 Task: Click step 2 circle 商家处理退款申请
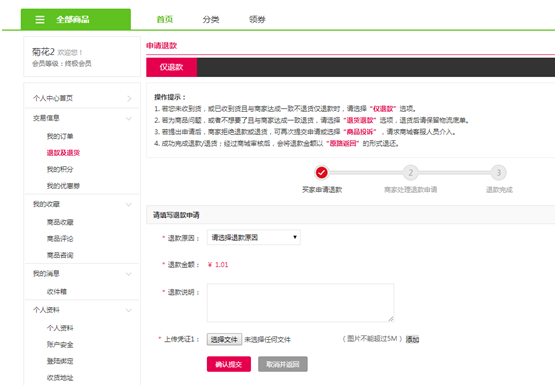[410, 173]
